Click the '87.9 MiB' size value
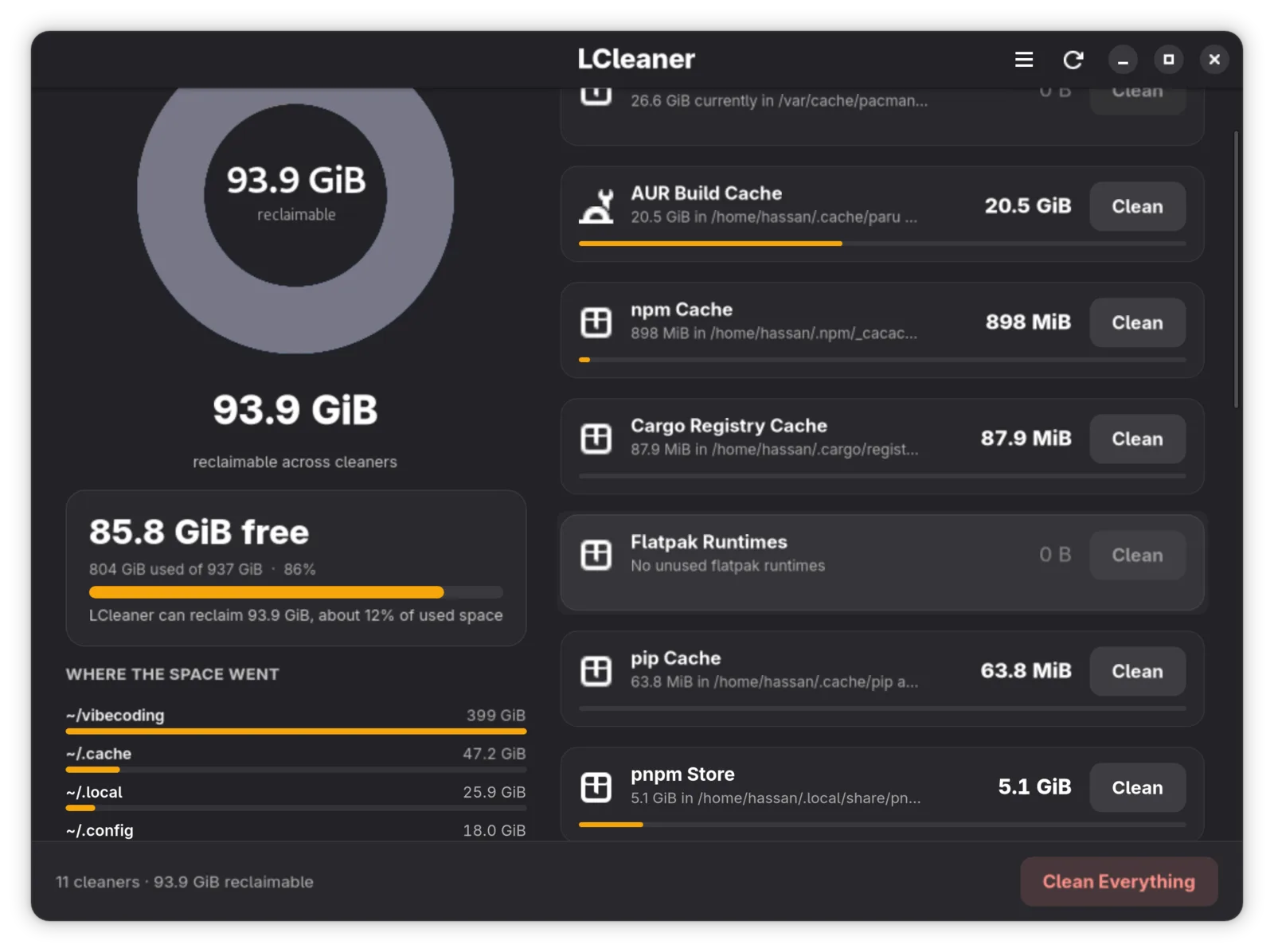Image resolution: width=1274 pixels, height=952 pixels. point(1026,439)
